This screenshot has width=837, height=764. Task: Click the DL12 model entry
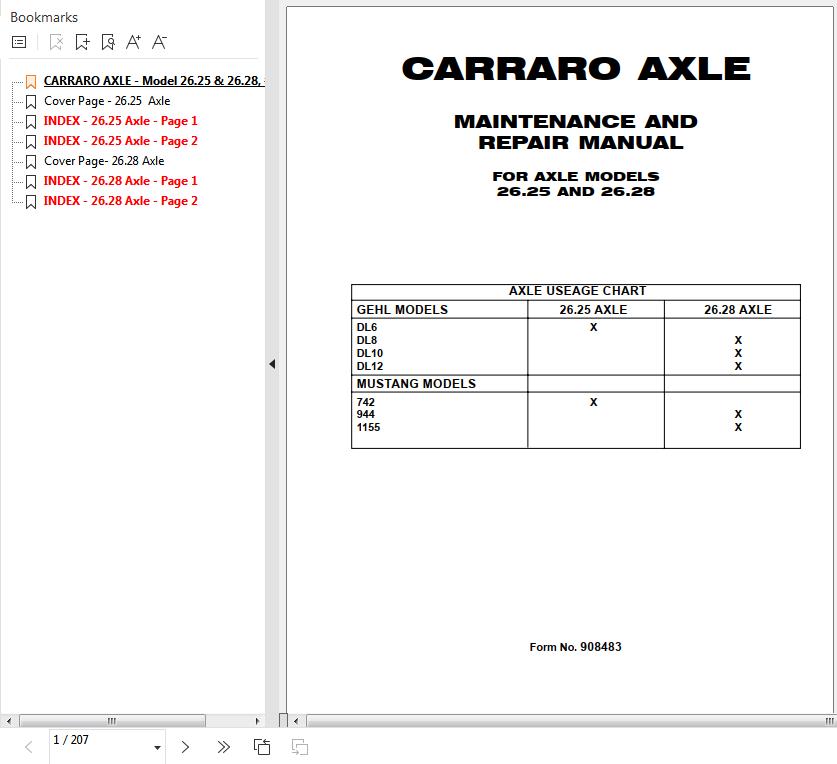point(369,366)
